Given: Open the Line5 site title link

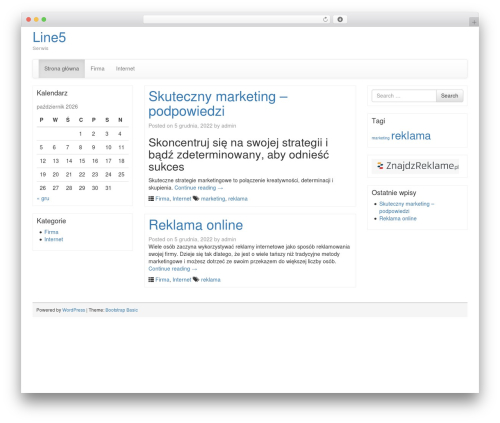Looking at the screenshot, I should pos(49,37).
